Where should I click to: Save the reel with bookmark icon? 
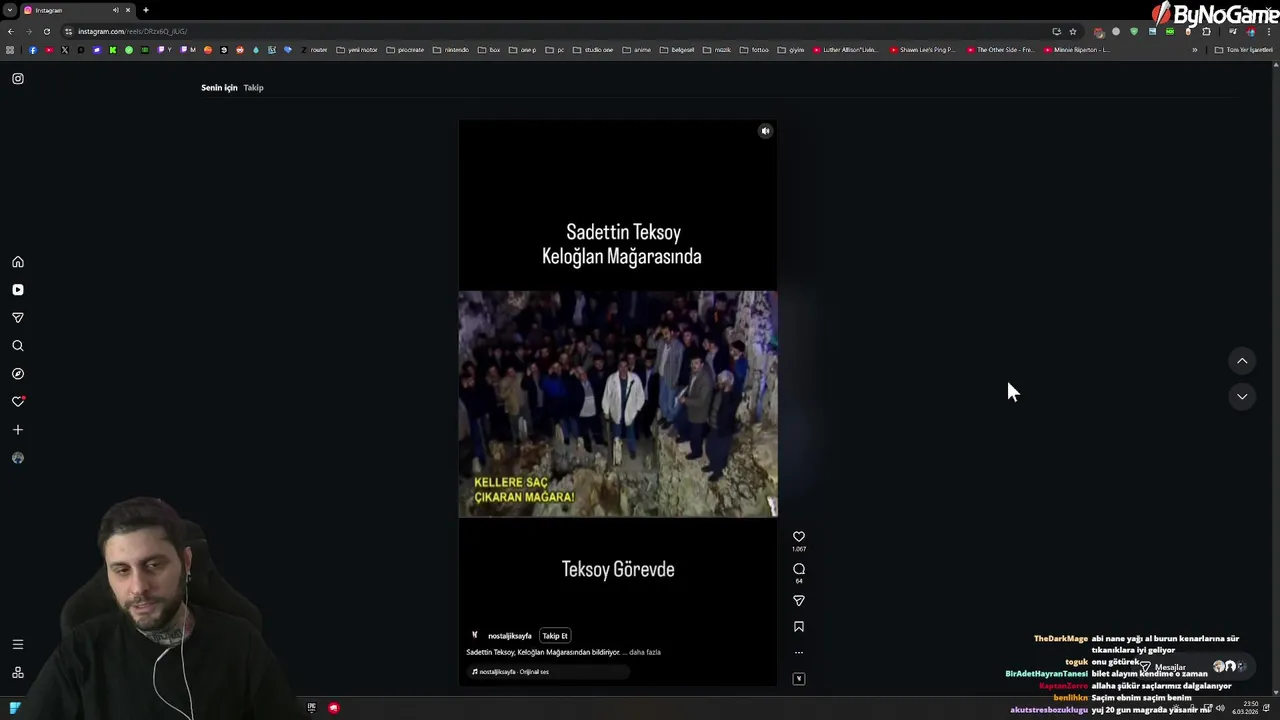click(x=799, y=627)
